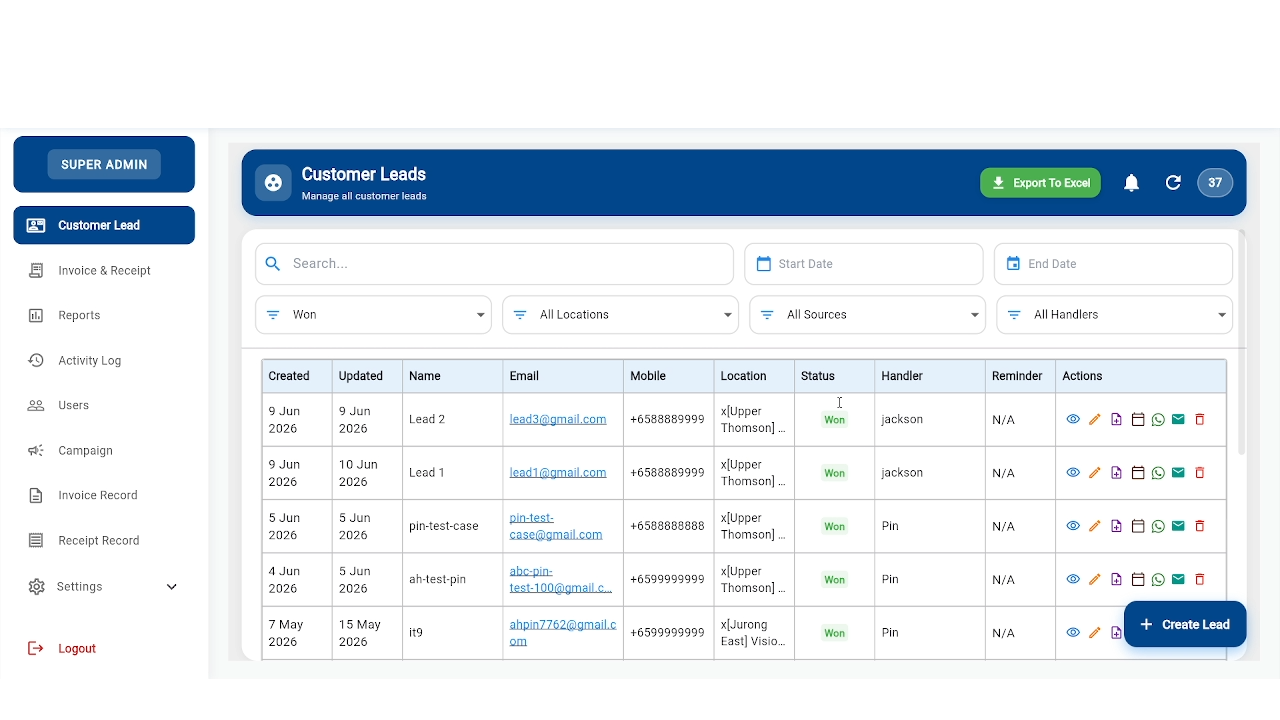Open Invoice Record page
1280x720 pixels.
104,496
